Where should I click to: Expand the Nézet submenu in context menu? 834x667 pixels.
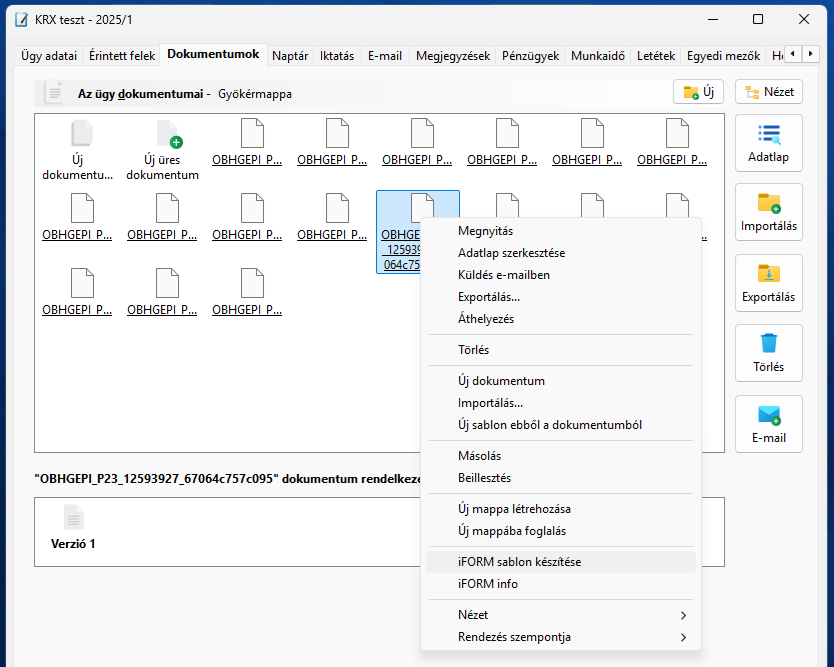point(561,615)
